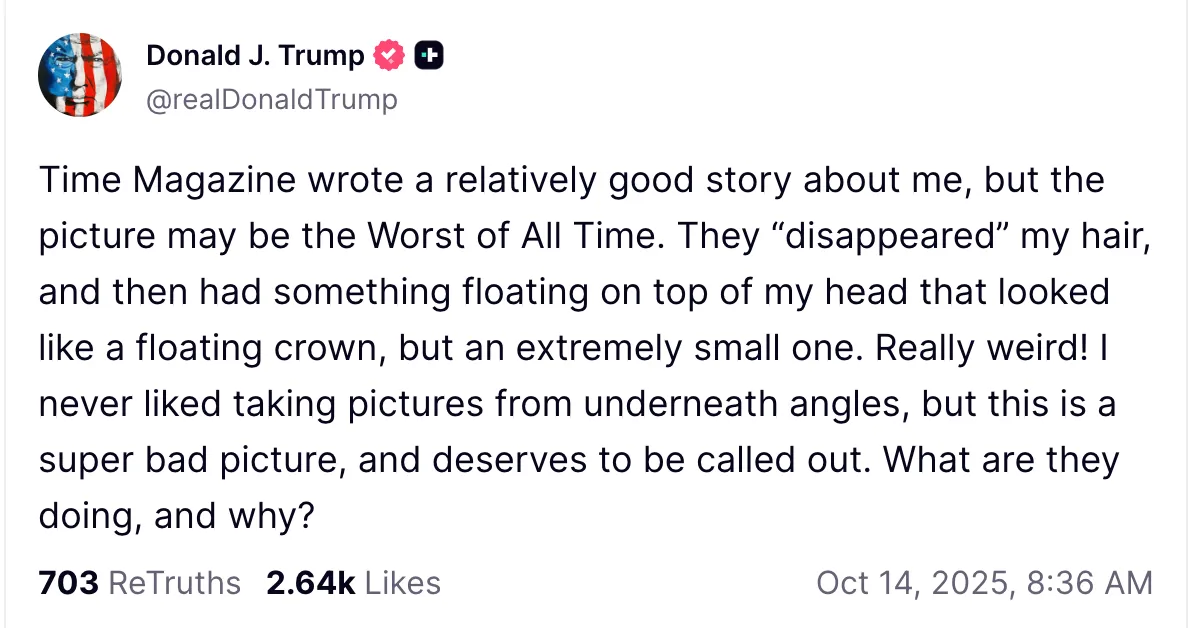Open the @realDonaldTrump handle
1192x628 pixels.
271,99
